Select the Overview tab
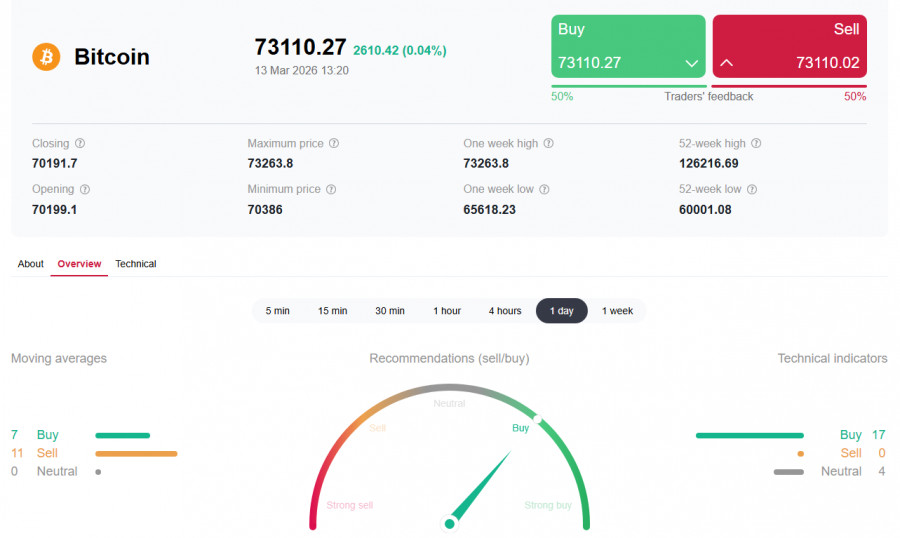This screenshot has height=538, width=900. coord(79,264)
